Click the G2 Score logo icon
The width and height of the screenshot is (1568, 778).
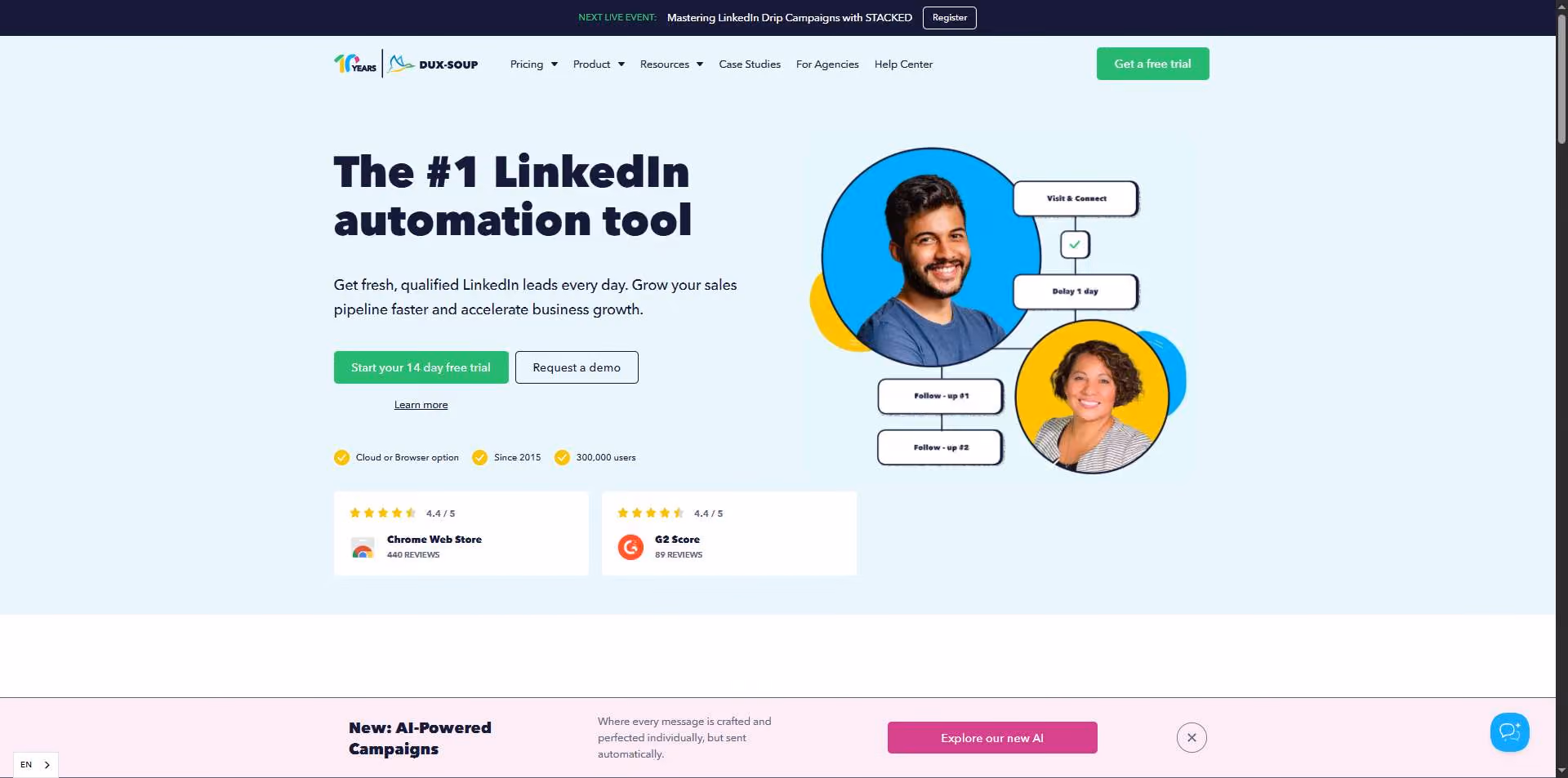[x=630, y=547]
